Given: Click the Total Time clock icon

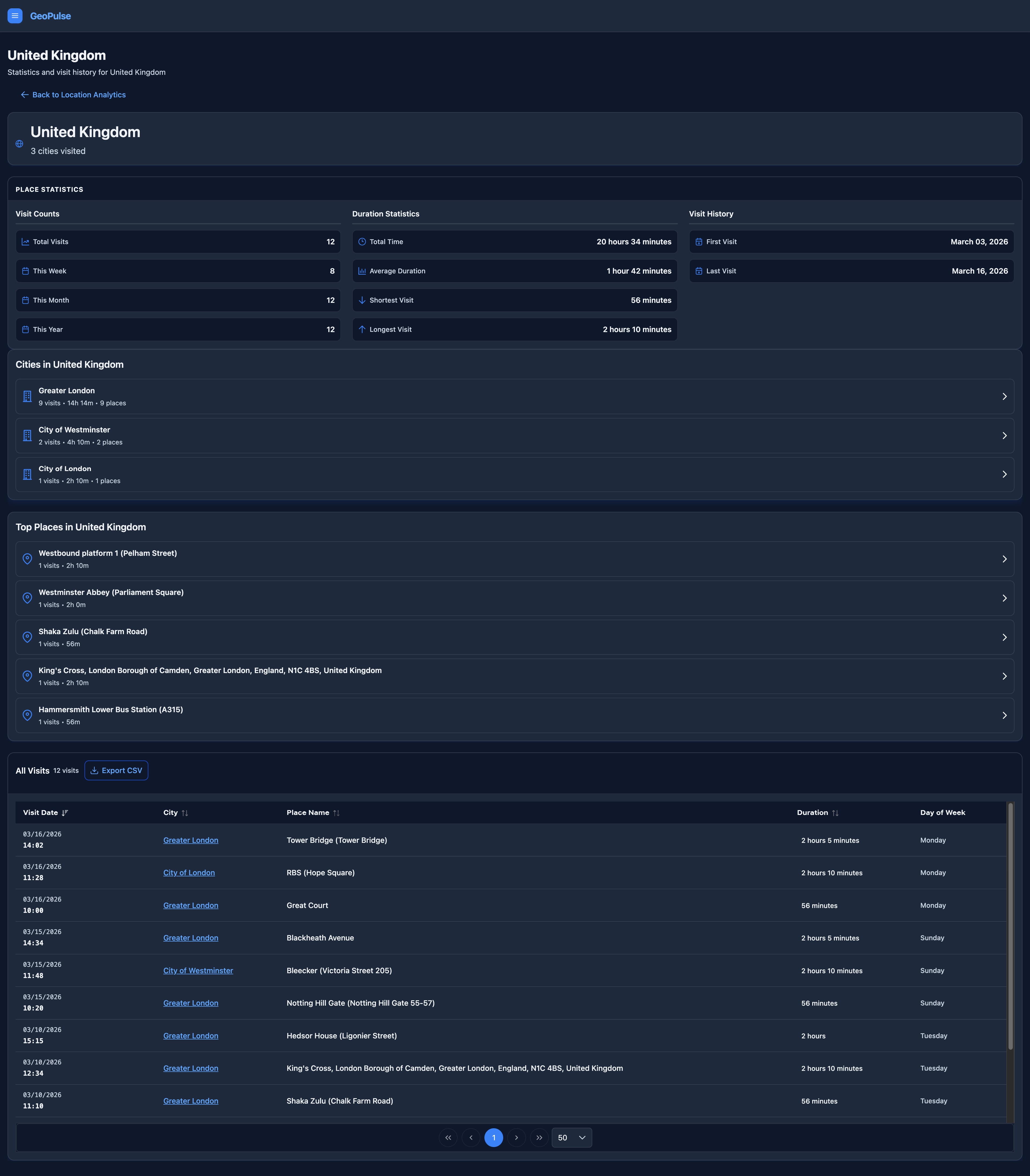Looking at the screenshot, I should point(362,242).
